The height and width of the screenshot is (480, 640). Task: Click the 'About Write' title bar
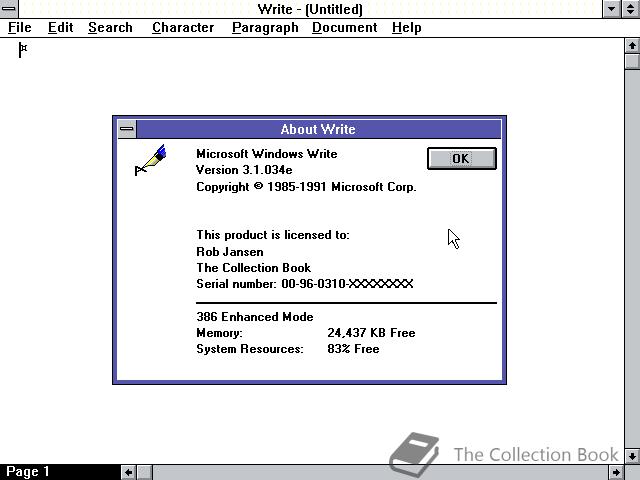pos(318,129)
